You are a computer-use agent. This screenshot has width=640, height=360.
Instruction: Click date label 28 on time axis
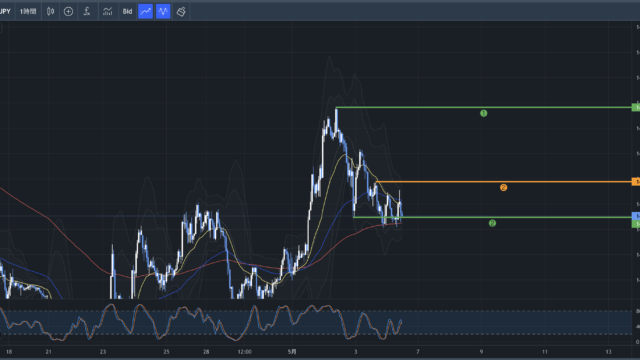click(206, 351)
